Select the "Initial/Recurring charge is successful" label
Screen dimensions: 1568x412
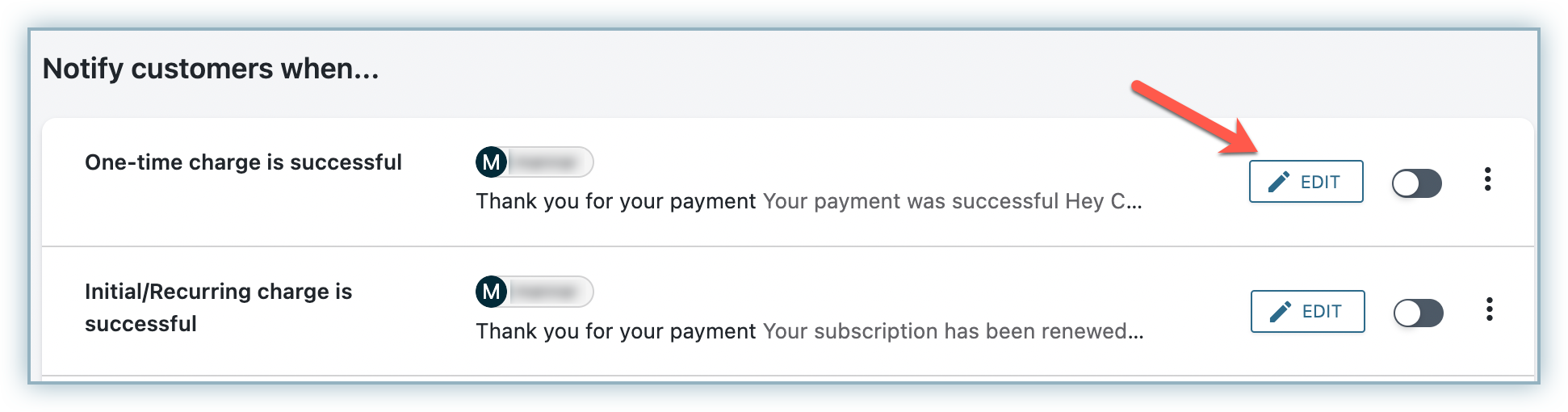(x=218, y=307)
